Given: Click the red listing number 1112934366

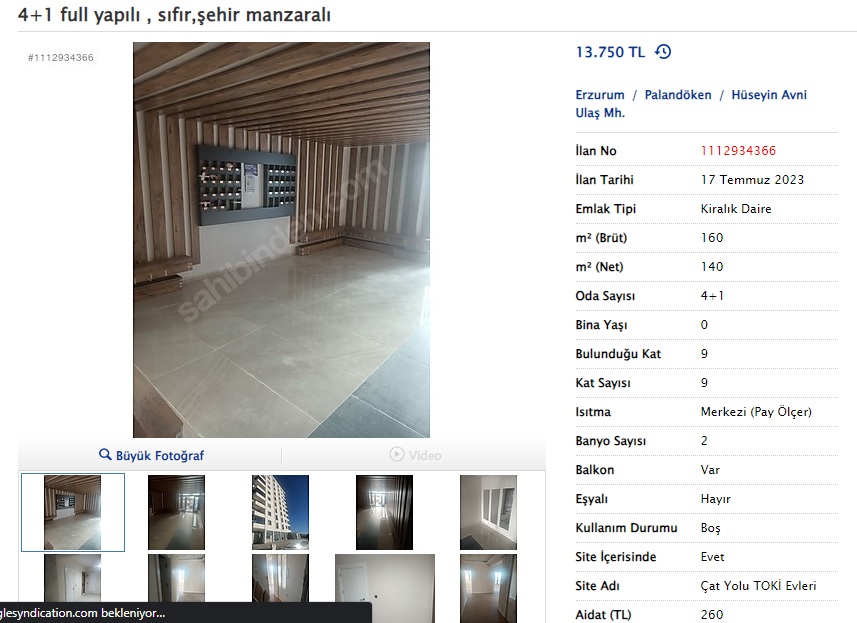Looking at the screenshot, I should point(738,151).
